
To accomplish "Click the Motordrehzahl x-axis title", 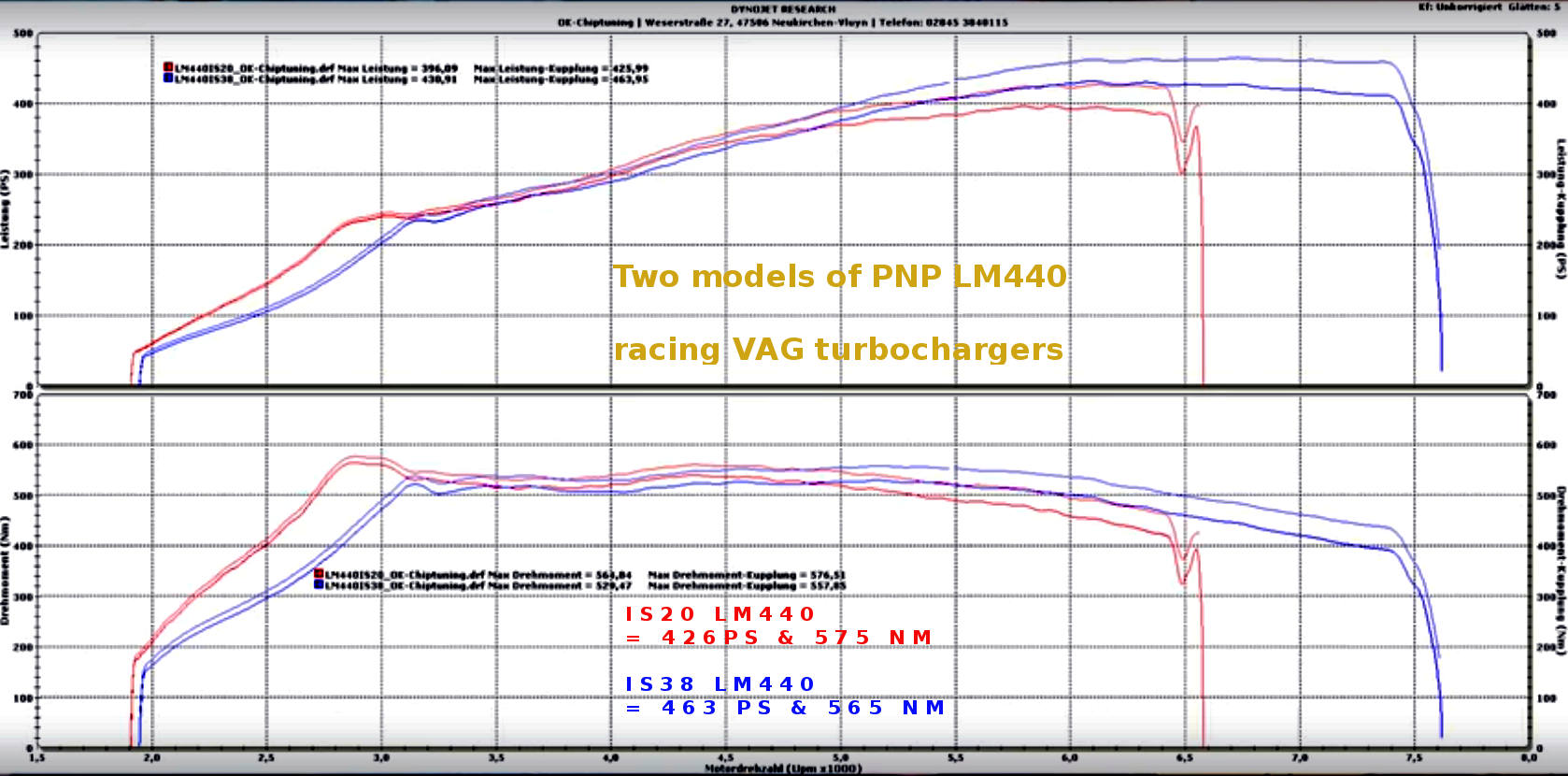I will click(x=783, y=769).
